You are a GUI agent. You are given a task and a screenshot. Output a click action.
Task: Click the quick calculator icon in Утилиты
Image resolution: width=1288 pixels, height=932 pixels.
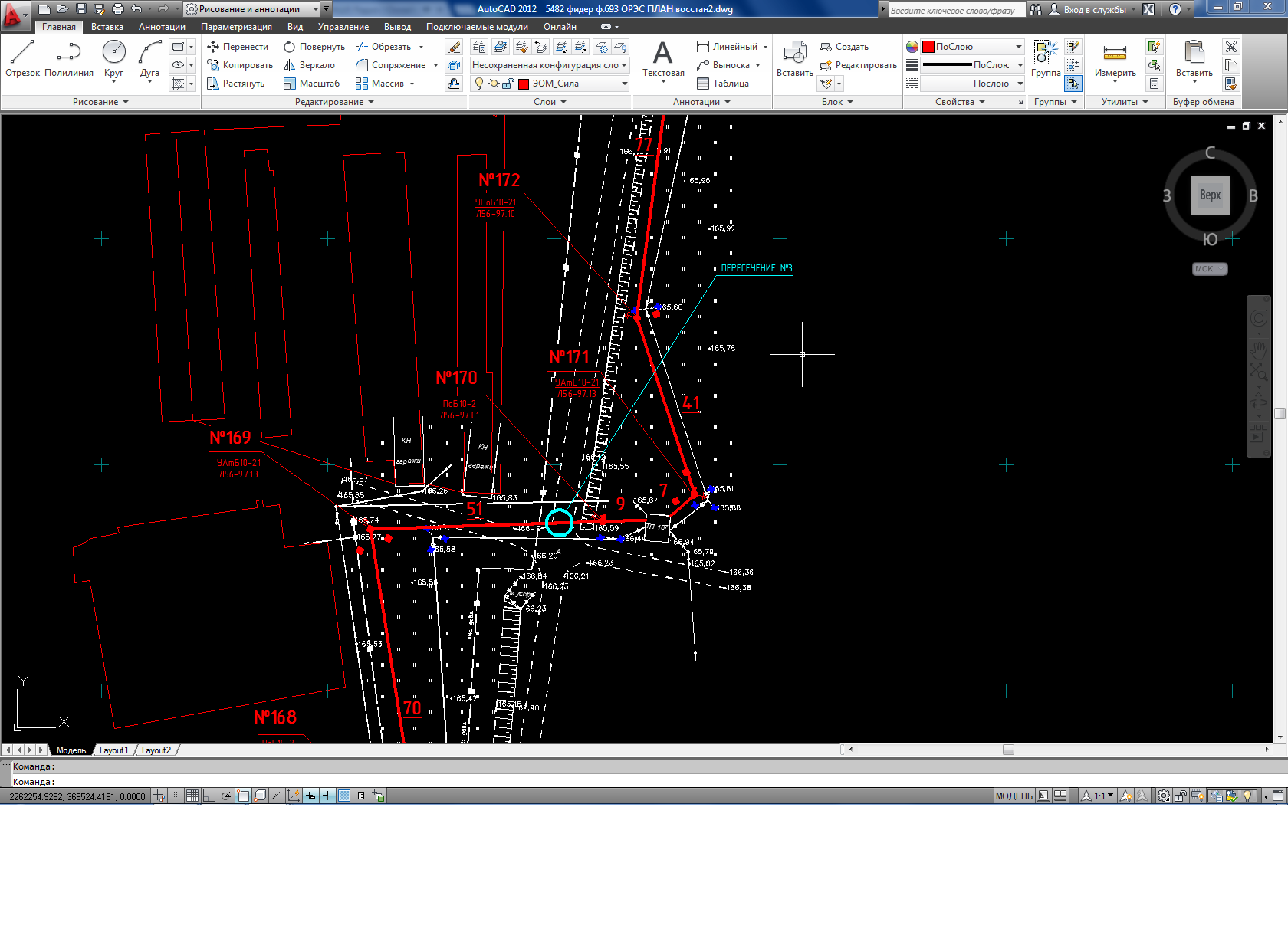click(x=1154, y=84)
